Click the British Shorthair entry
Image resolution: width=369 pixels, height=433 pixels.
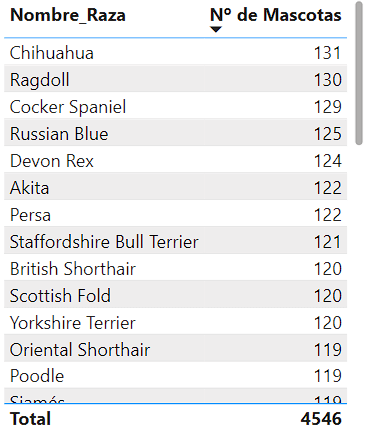click(x=73, y=269)
